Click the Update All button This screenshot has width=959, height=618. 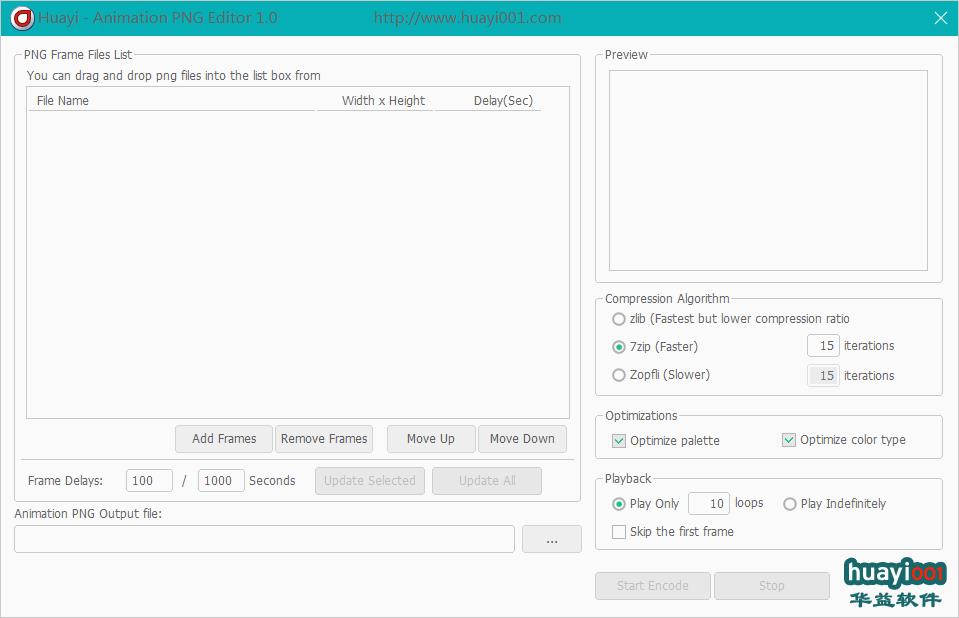point(487,481)
